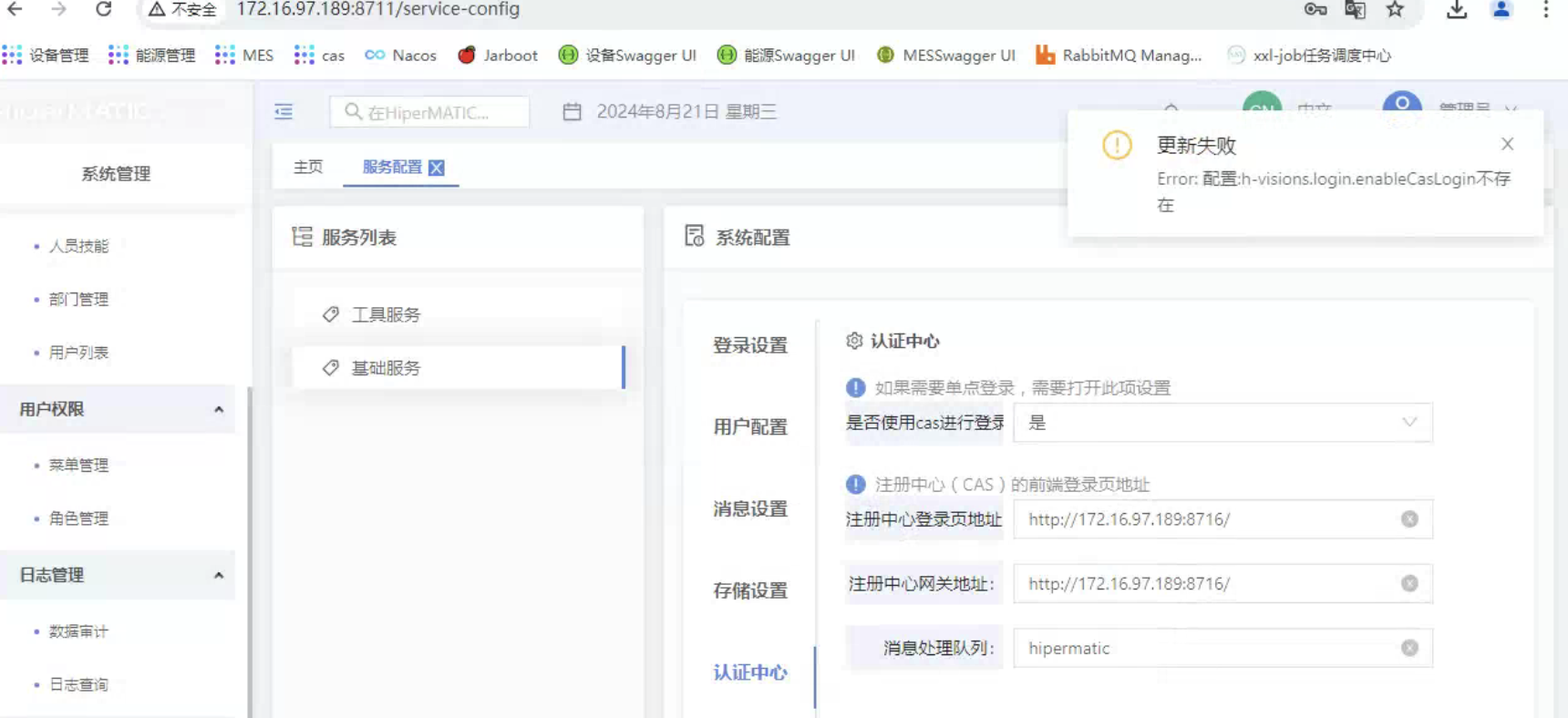Open 人员技能 in sidebar

(78, 246)
